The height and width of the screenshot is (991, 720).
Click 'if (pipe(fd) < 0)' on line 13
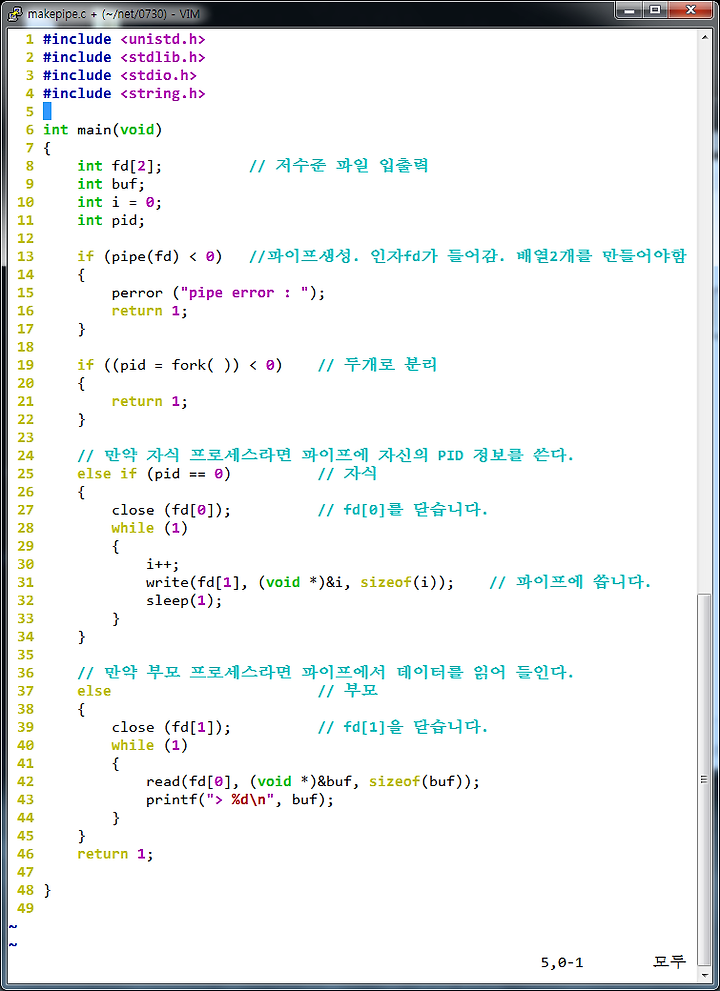[x=150, y=257]
